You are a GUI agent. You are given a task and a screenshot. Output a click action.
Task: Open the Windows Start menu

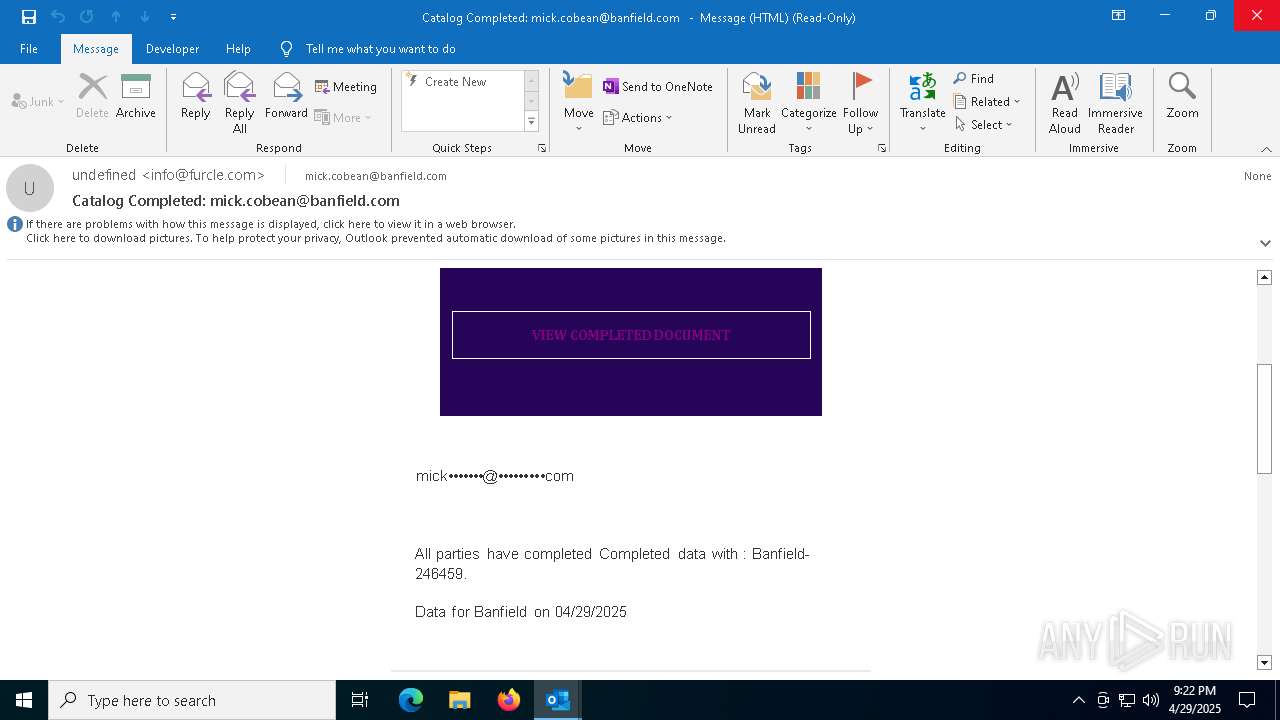click(x=24, y=700)
